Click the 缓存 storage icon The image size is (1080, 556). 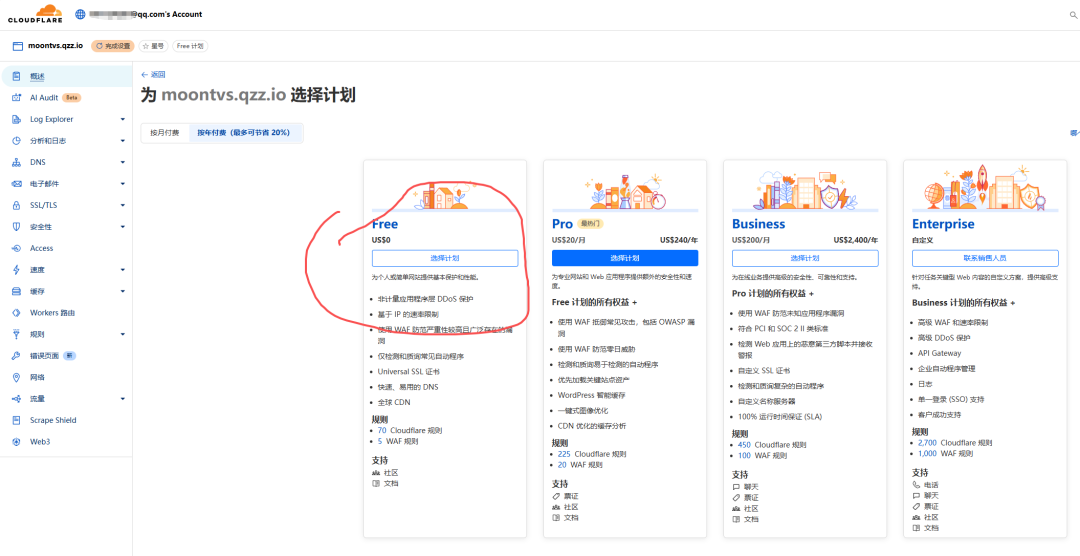click(x=16, y=291)
